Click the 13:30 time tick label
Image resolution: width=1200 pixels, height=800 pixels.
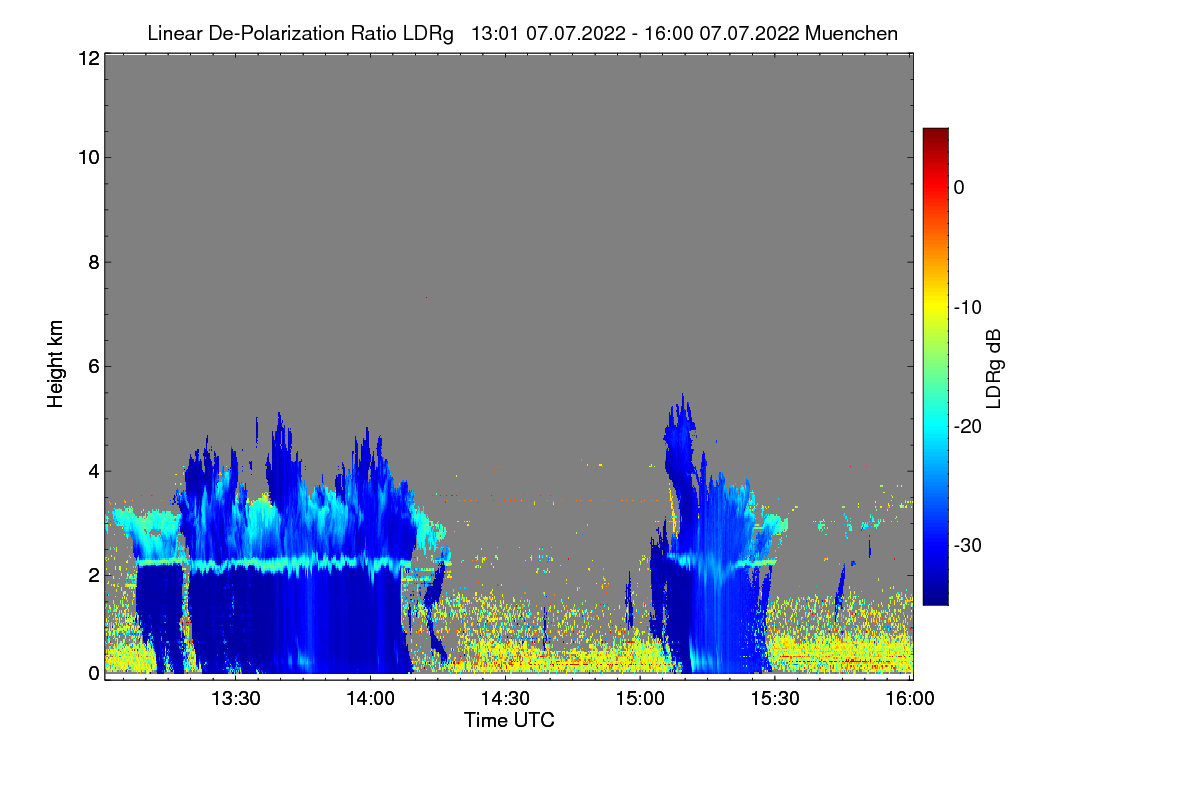pos(236,699)
